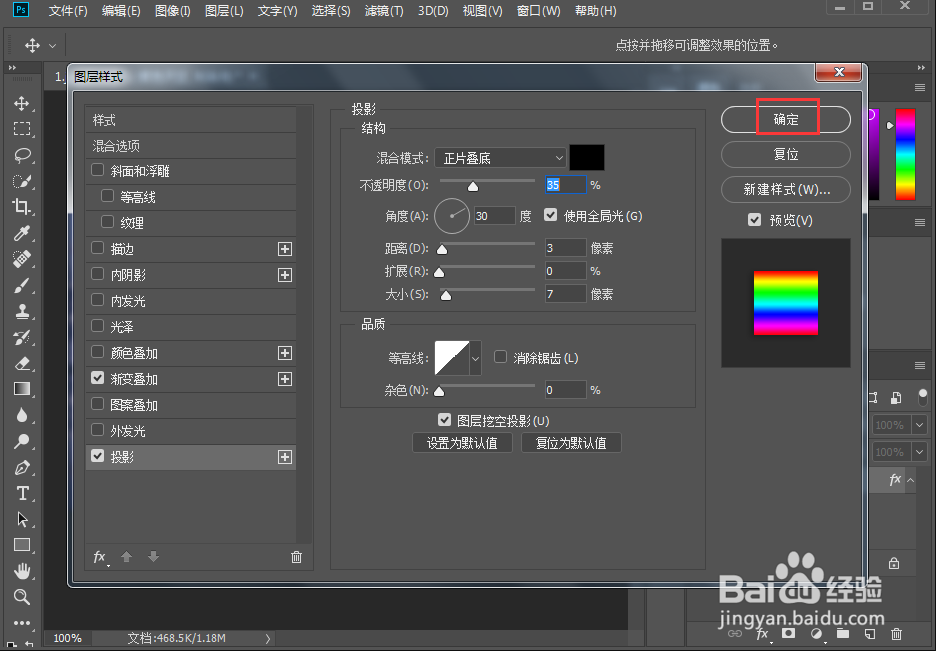Image resolution: width=936 pixels, height=651 pixels.
Task: Click the Layers panel new group folder icon
Action: coord(842,634)
